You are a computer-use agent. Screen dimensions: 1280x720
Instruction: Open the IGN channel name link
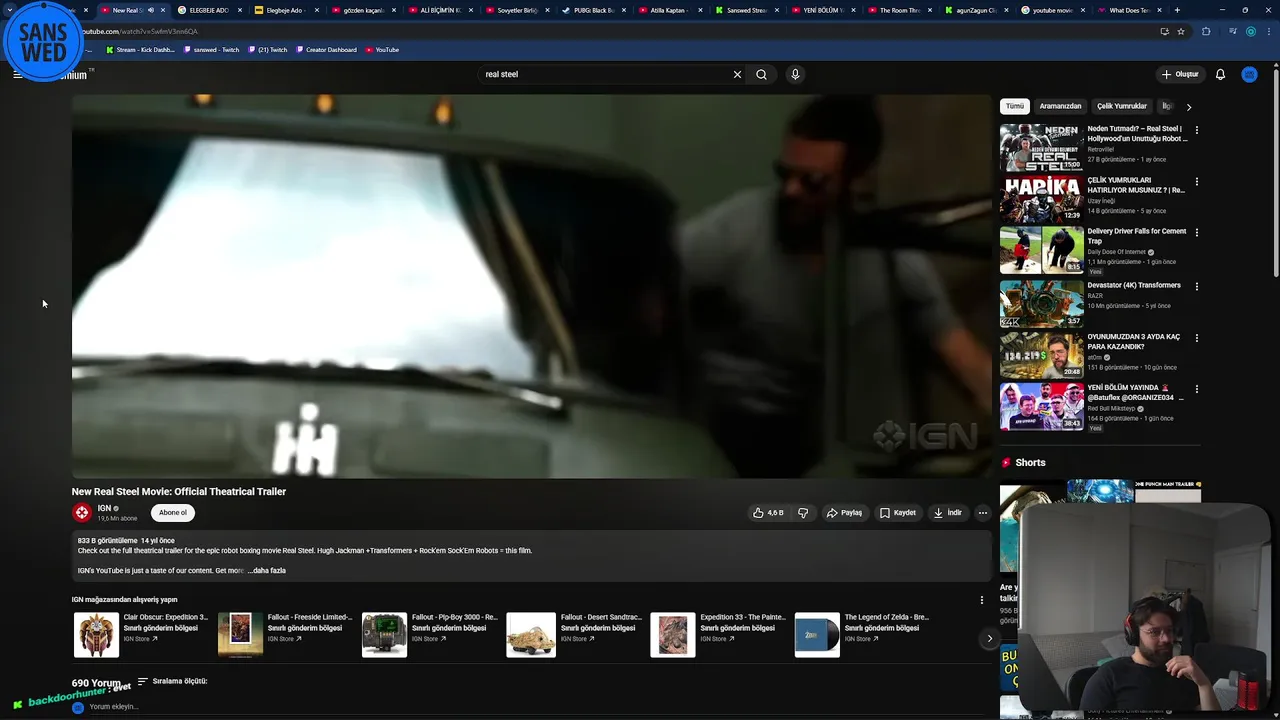point(104,508)
